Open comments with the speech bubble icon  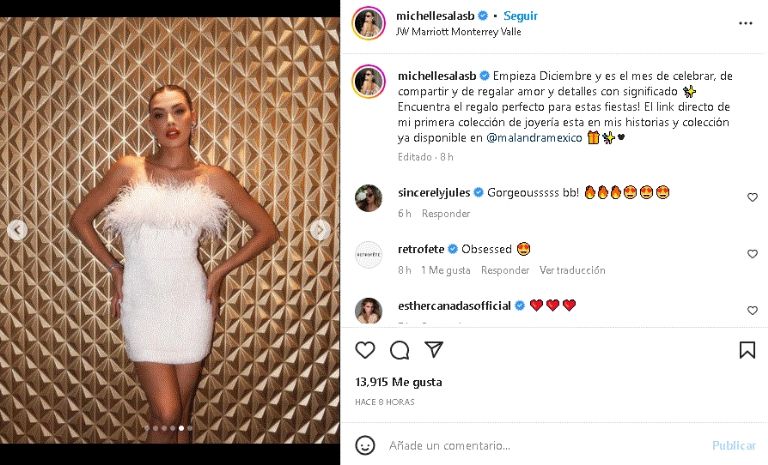400,350
